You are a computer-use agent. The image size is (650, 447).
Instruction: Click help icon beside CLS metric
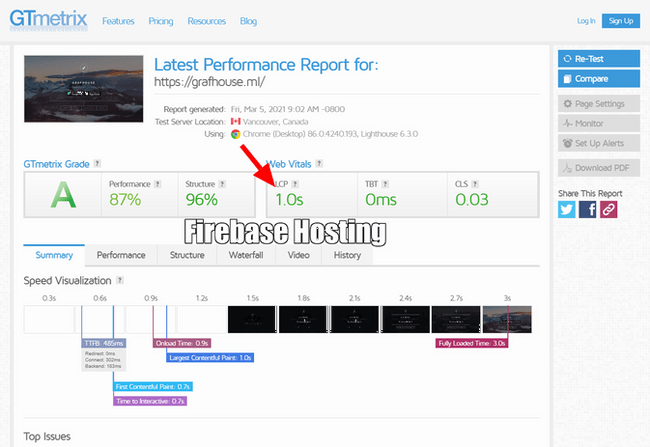click(475, 184)
